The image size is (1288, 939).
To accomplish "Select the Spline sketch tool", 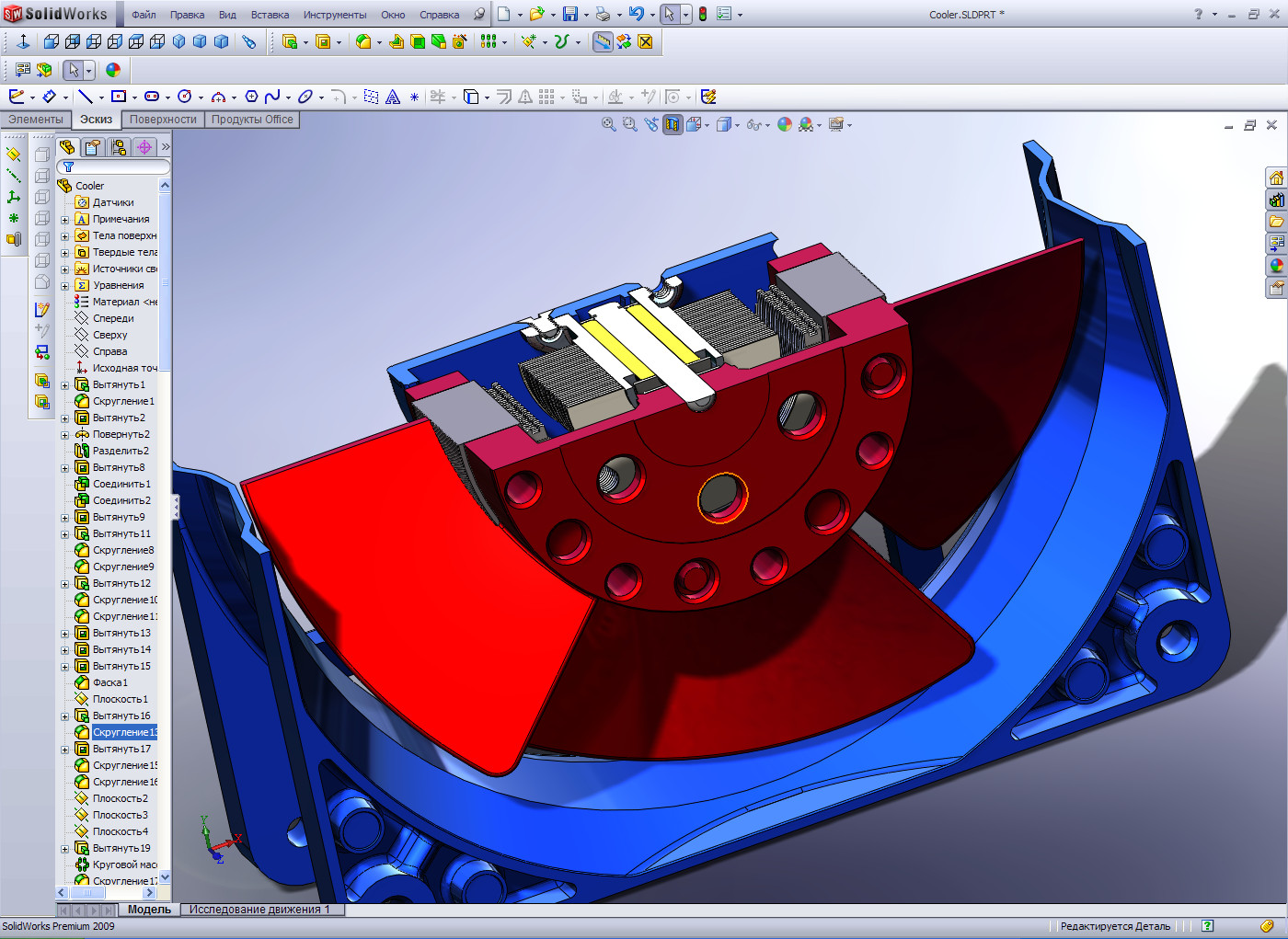I will point(272,97).
